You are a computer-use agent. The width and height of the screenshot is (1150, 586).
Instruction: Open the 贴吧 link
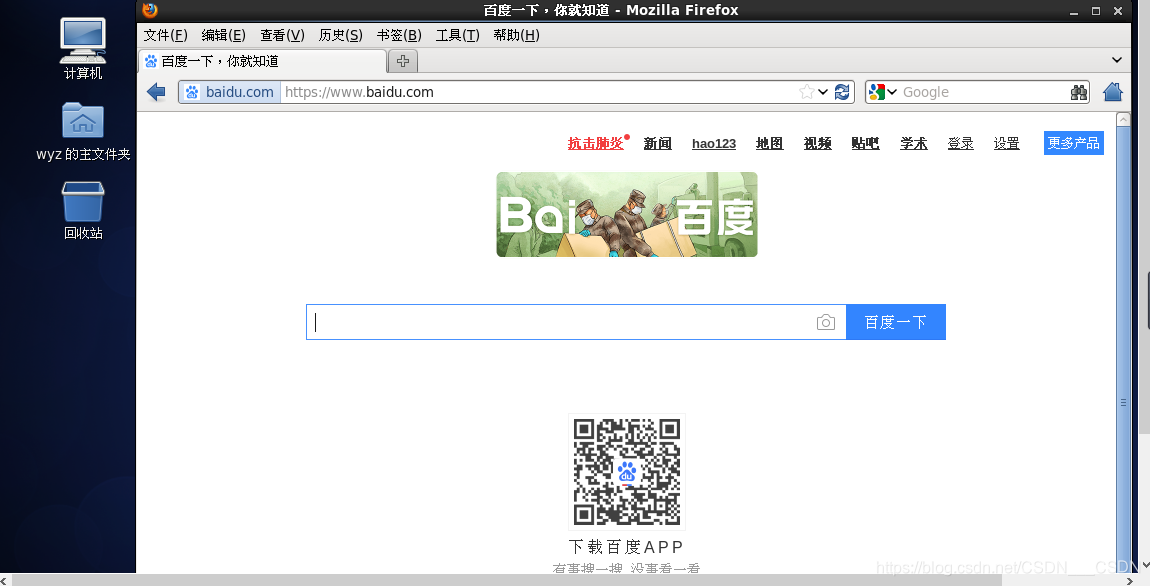point(865,143)
